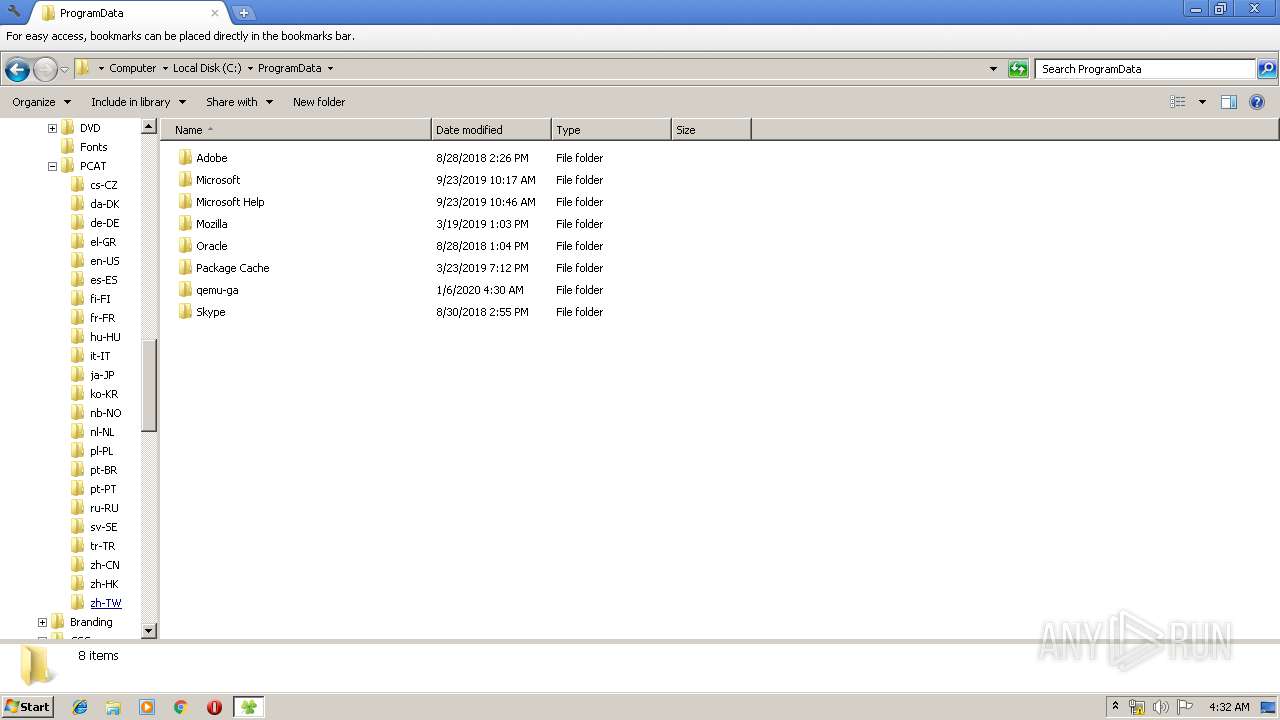Select de-DE folder in tree
1280x720 pixels.
104,223
